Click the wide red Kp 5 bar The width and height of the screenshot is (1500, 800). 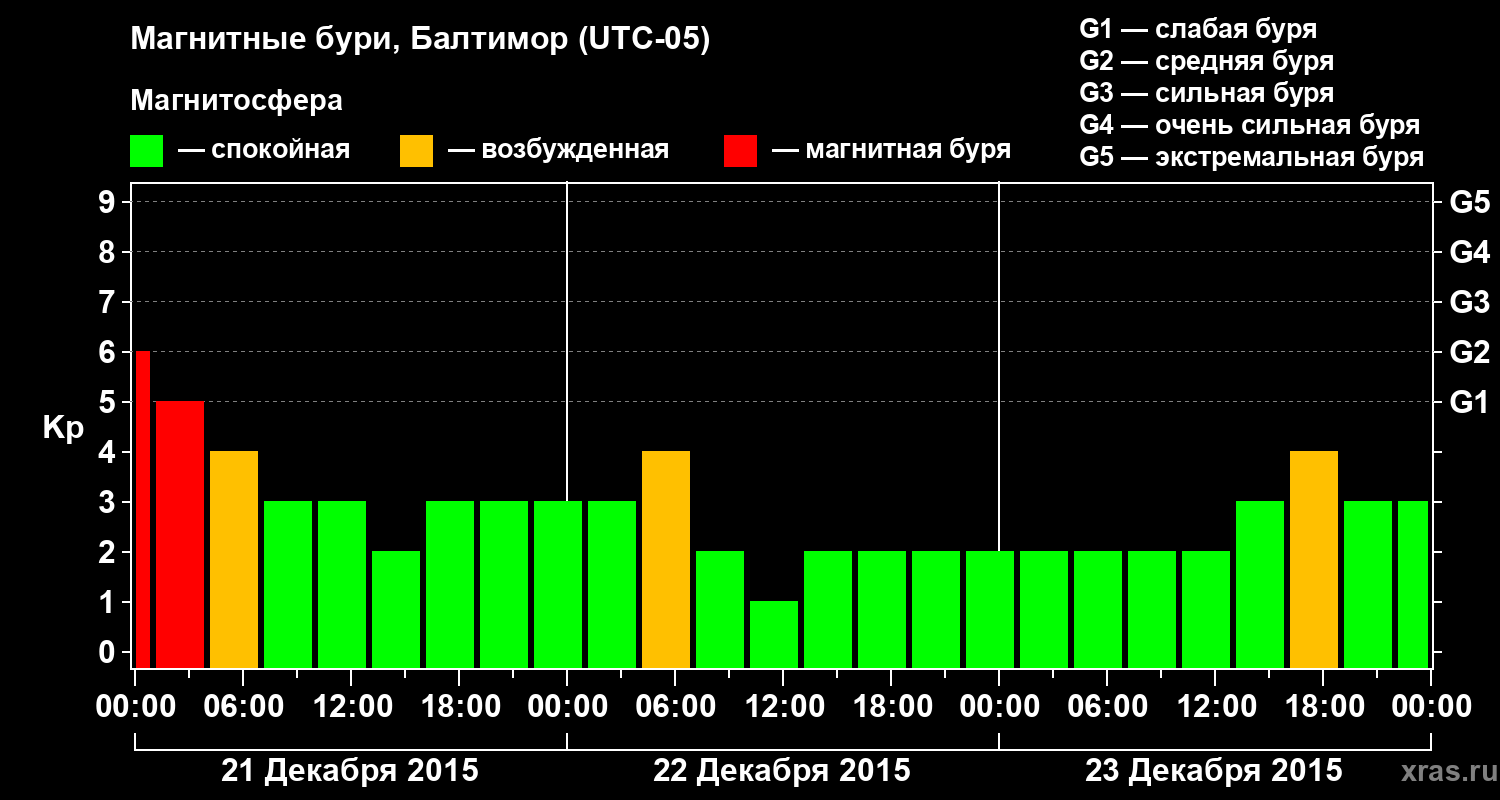tap(180, 534)
